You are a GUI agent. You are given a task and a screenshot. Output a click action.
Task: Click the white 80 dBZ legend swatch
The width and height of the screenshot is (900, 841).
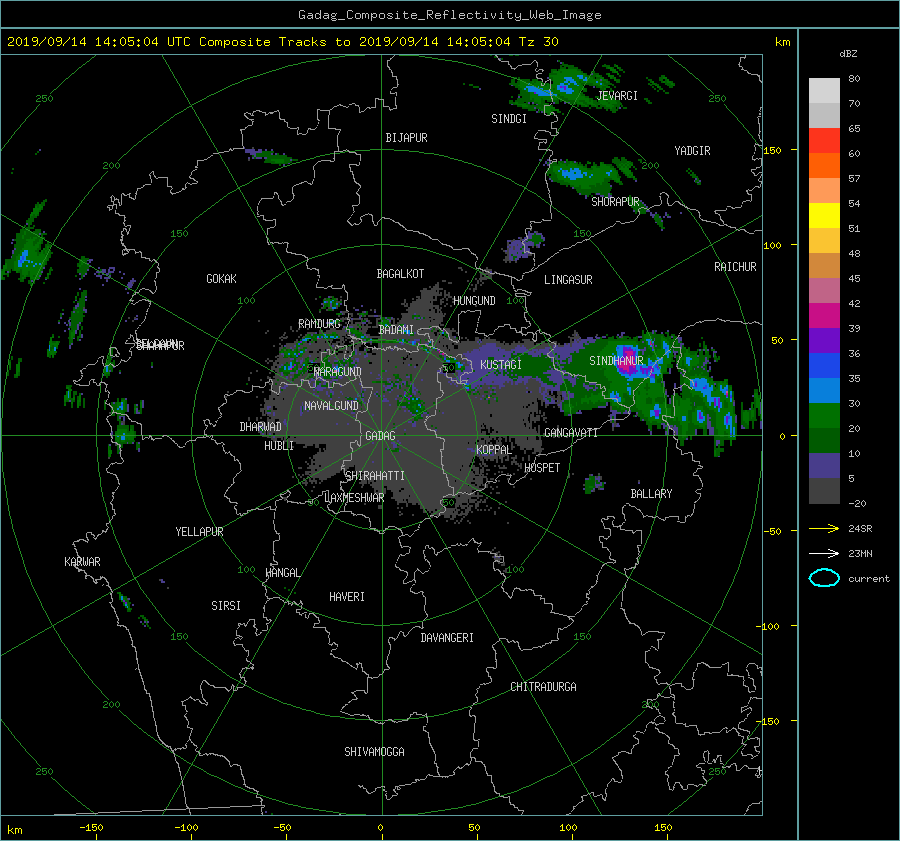point(824,91)
